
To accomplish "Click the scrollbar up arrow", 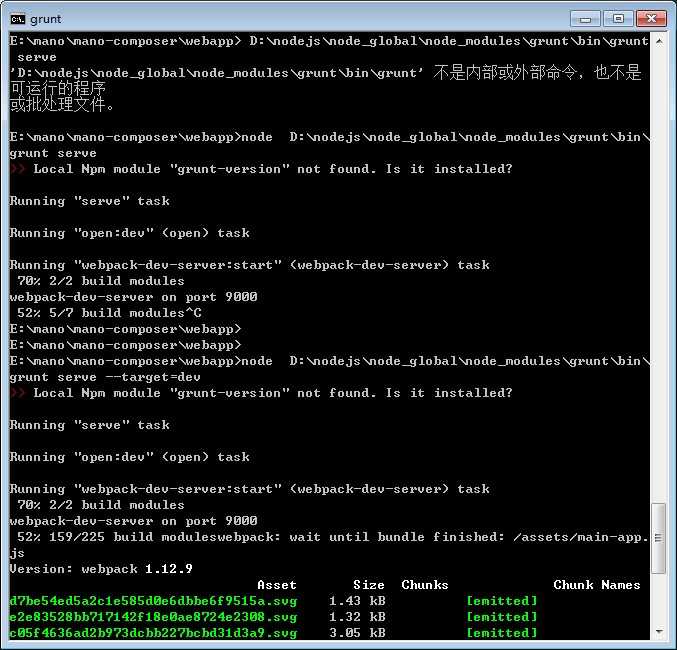I will pos(659,41).
